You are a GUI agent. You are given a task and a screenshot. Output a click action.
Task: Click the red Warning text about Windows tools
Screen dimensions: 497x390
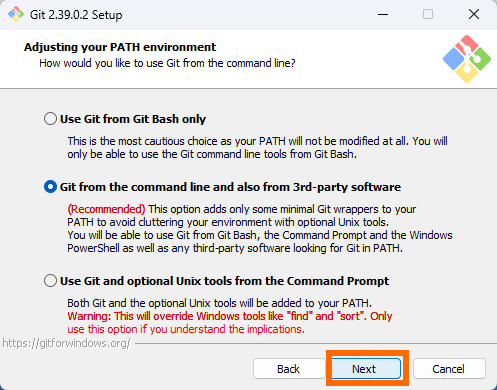(x=230, y=322)
